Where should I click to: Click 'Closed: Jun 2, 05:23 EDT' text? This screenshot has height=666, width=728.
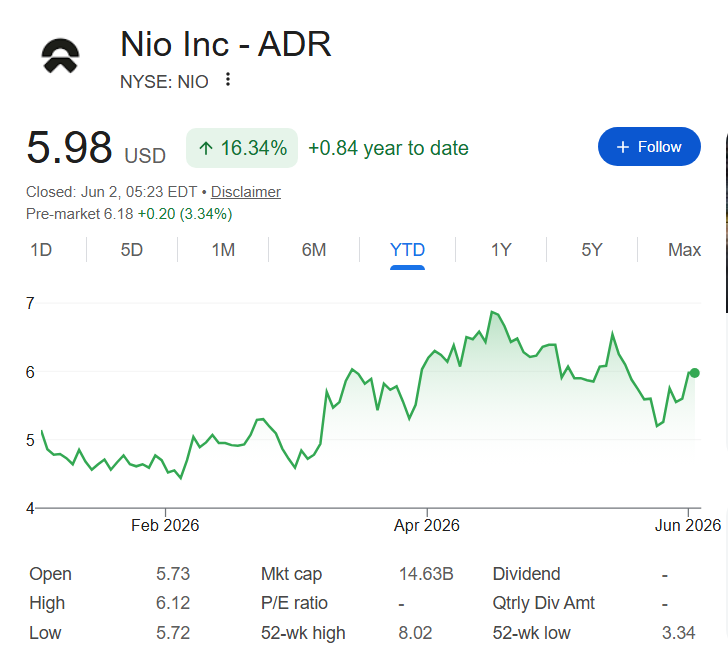[x=111, y=192]
